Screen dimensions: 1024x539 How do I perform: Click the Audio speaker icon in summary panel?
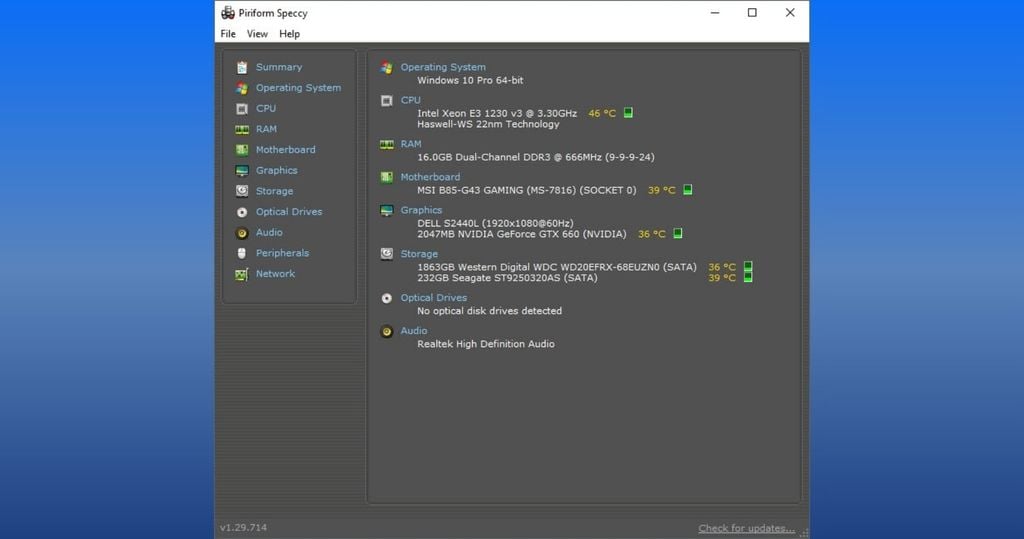pyautogui.click(x=387, y=331)
